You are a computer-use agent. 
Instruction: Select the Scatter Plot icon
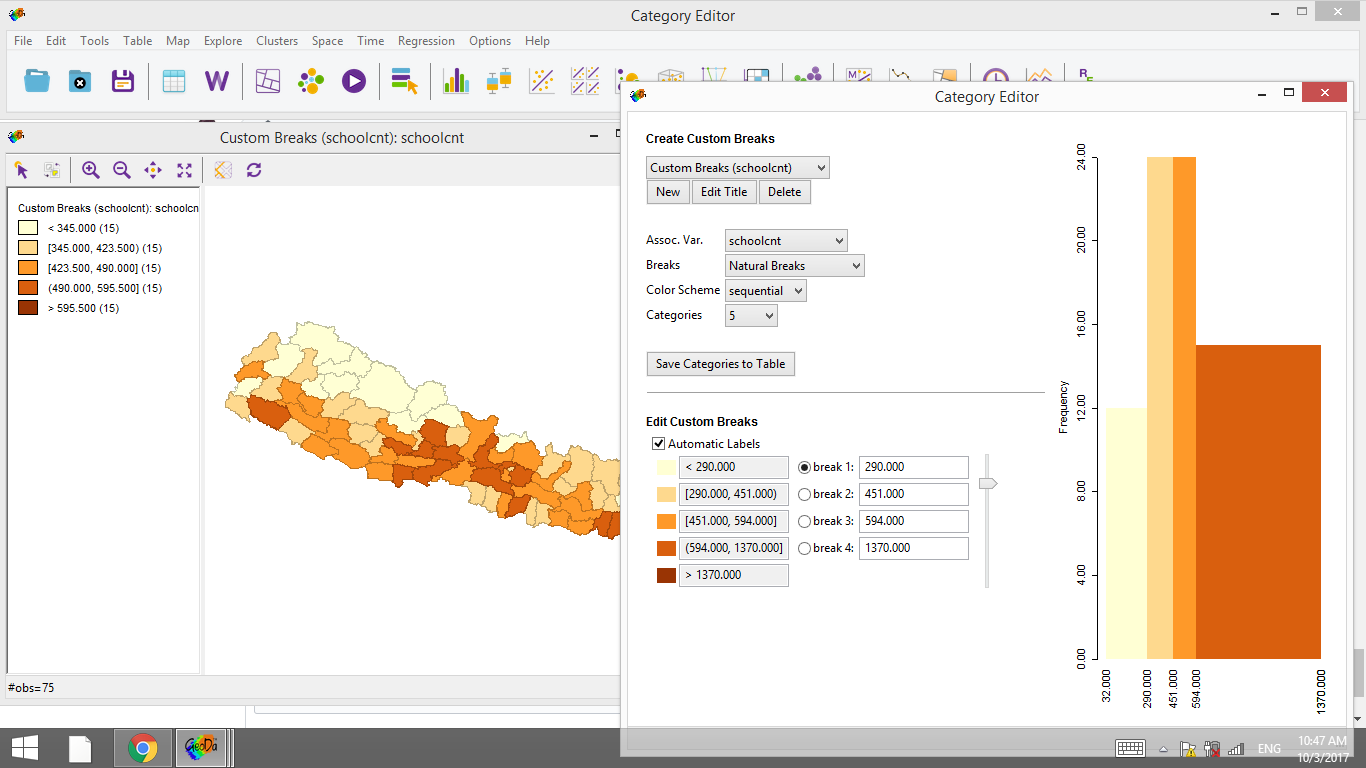542,81
